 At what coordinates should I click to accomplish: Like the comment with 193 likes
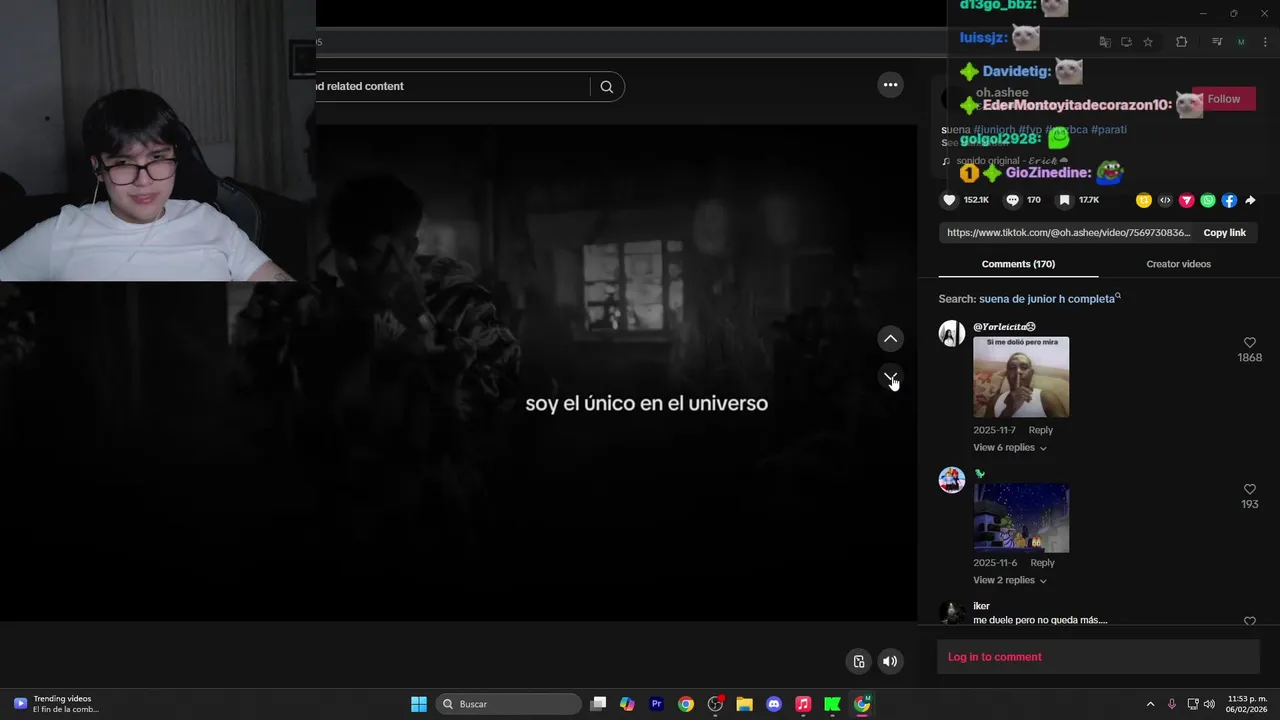1249,489
